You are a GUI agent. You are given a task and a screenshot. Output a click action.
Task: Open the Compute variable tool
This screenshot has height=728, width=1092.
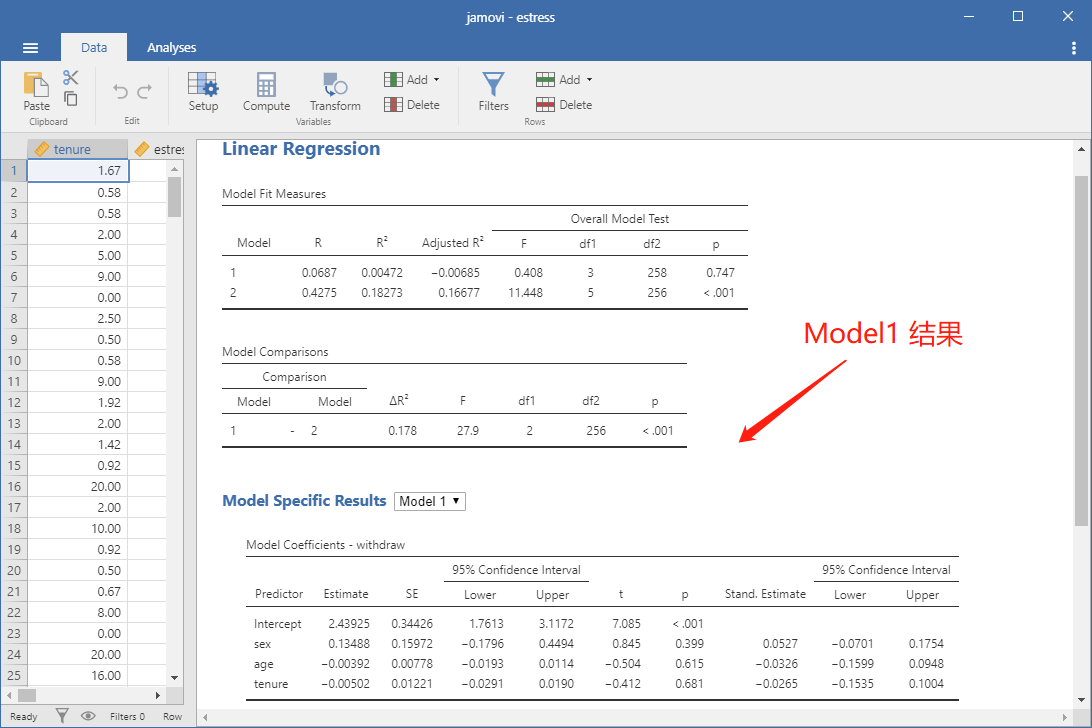[x=266, y=91]
